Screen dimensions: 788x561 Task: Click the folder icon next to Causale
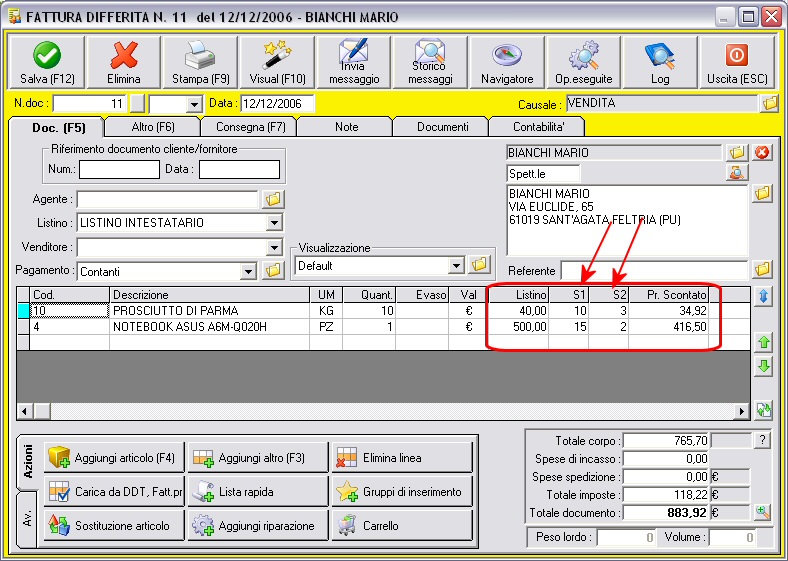(x=769, y=104)
